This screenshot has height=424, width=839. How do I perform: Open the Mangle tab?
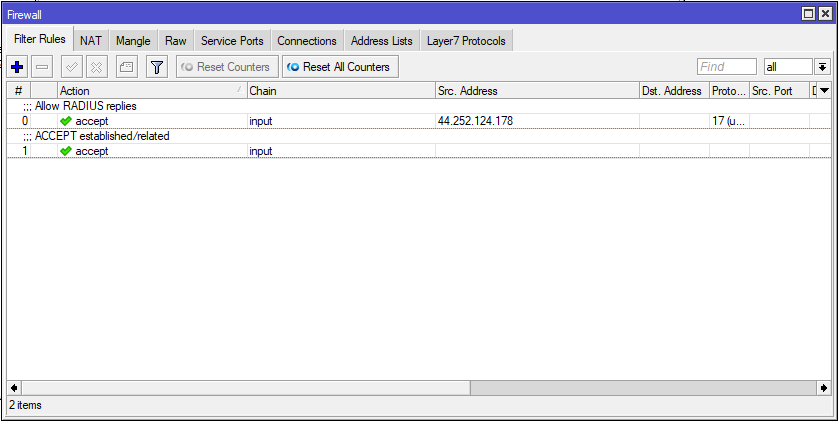pyautogui.click(x=133, y=41)
